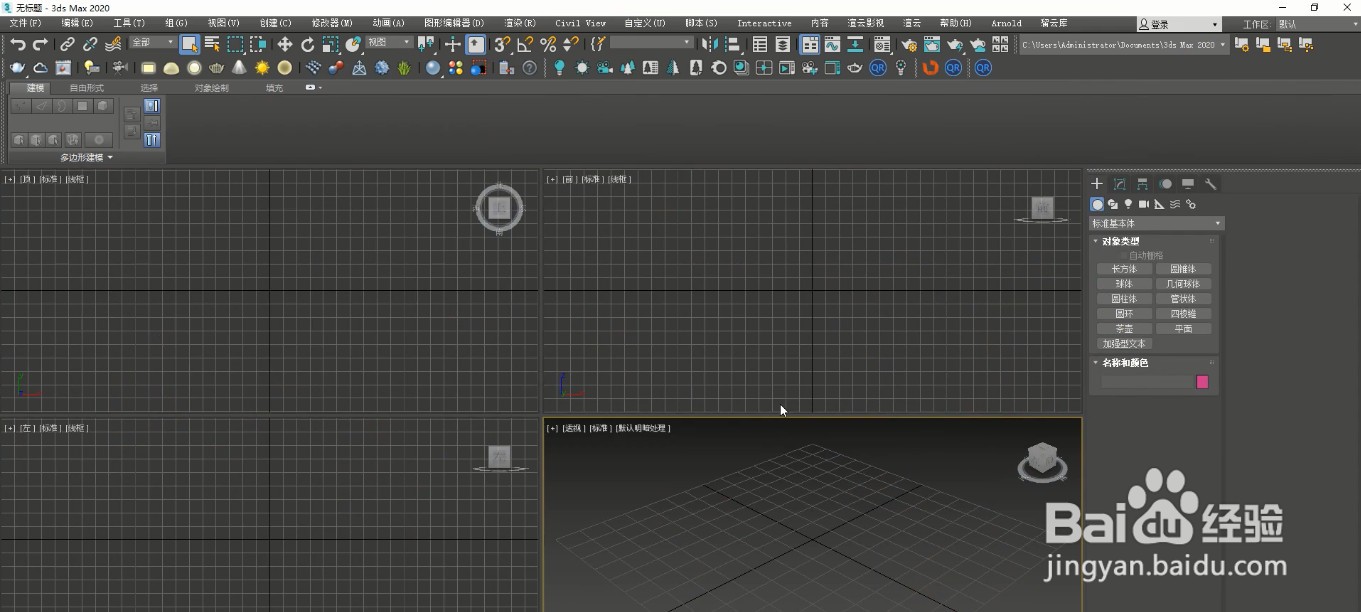Toggle the Angle Snap button
Viewport: 1361px width, 612px height.
pos(525,44)
